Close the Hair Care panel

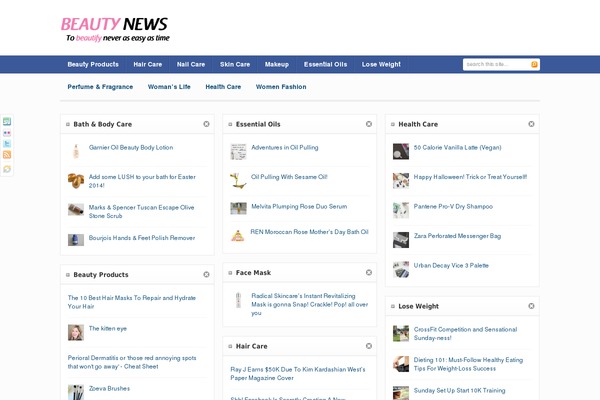tap(369, 346)
